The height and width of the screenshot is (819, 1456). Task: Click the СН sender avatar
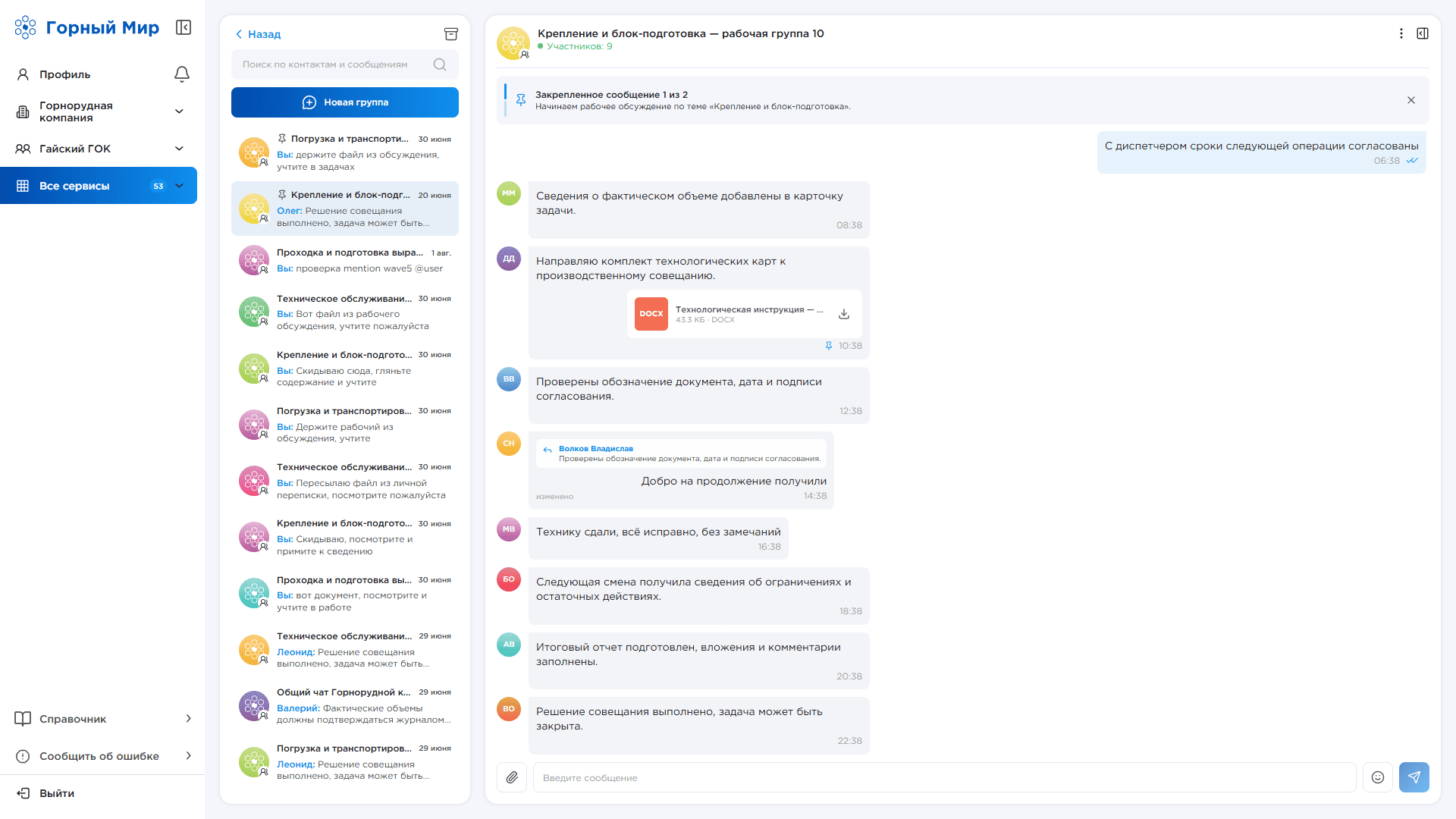click(509, 444)
